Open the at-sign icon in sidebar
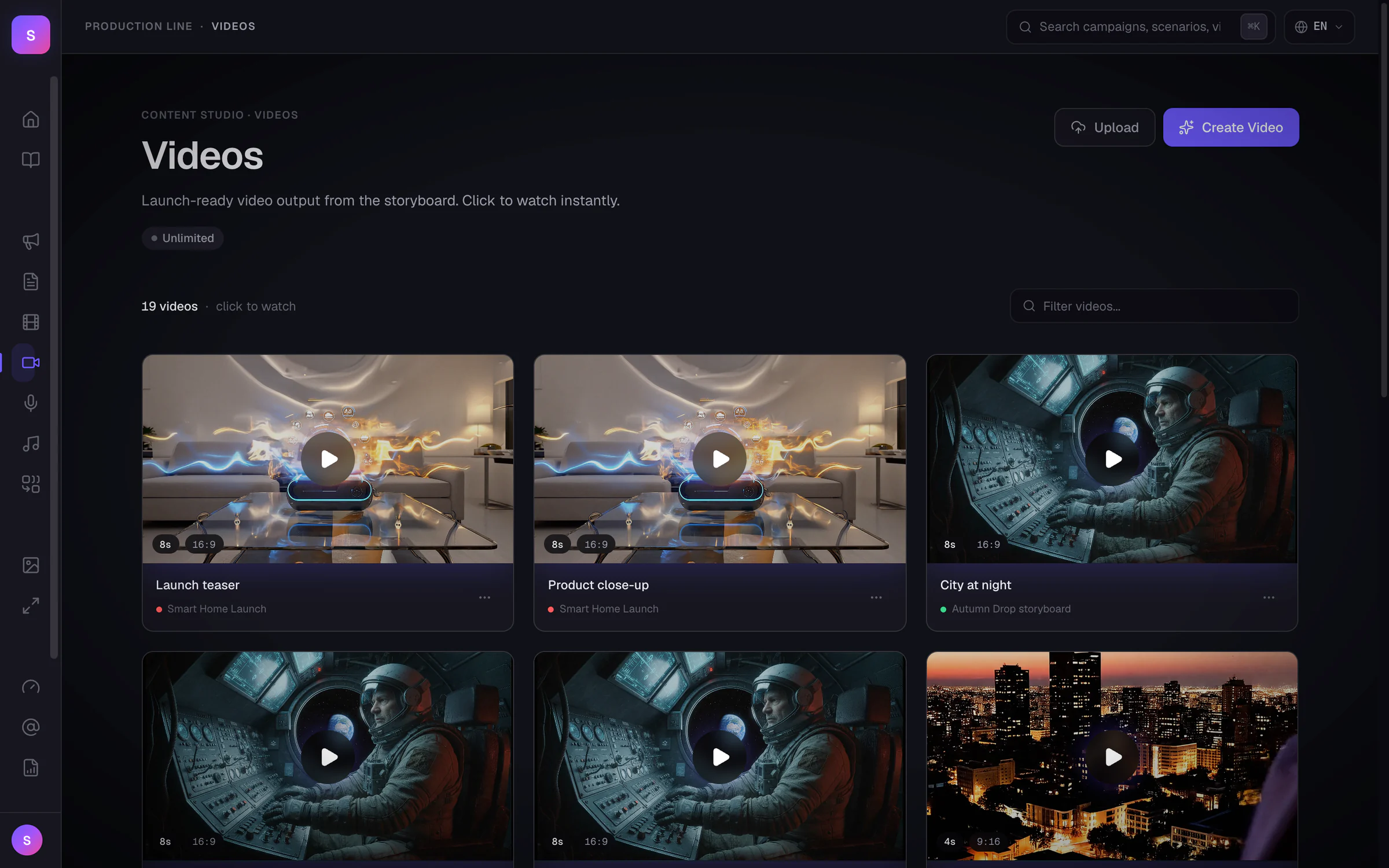1389x868 pixels. (x=31, y=727)
